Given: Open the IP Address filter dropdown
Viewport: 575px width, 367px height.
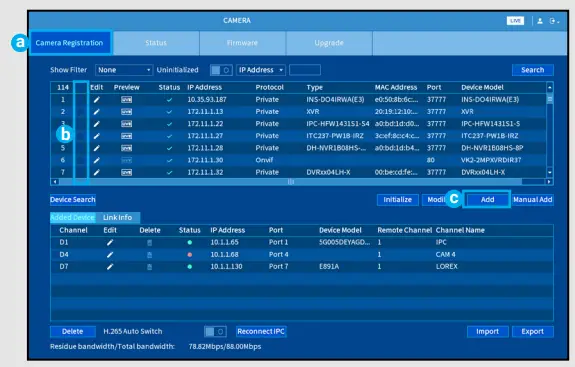Looking at the screenshot, I should (261, 70).
